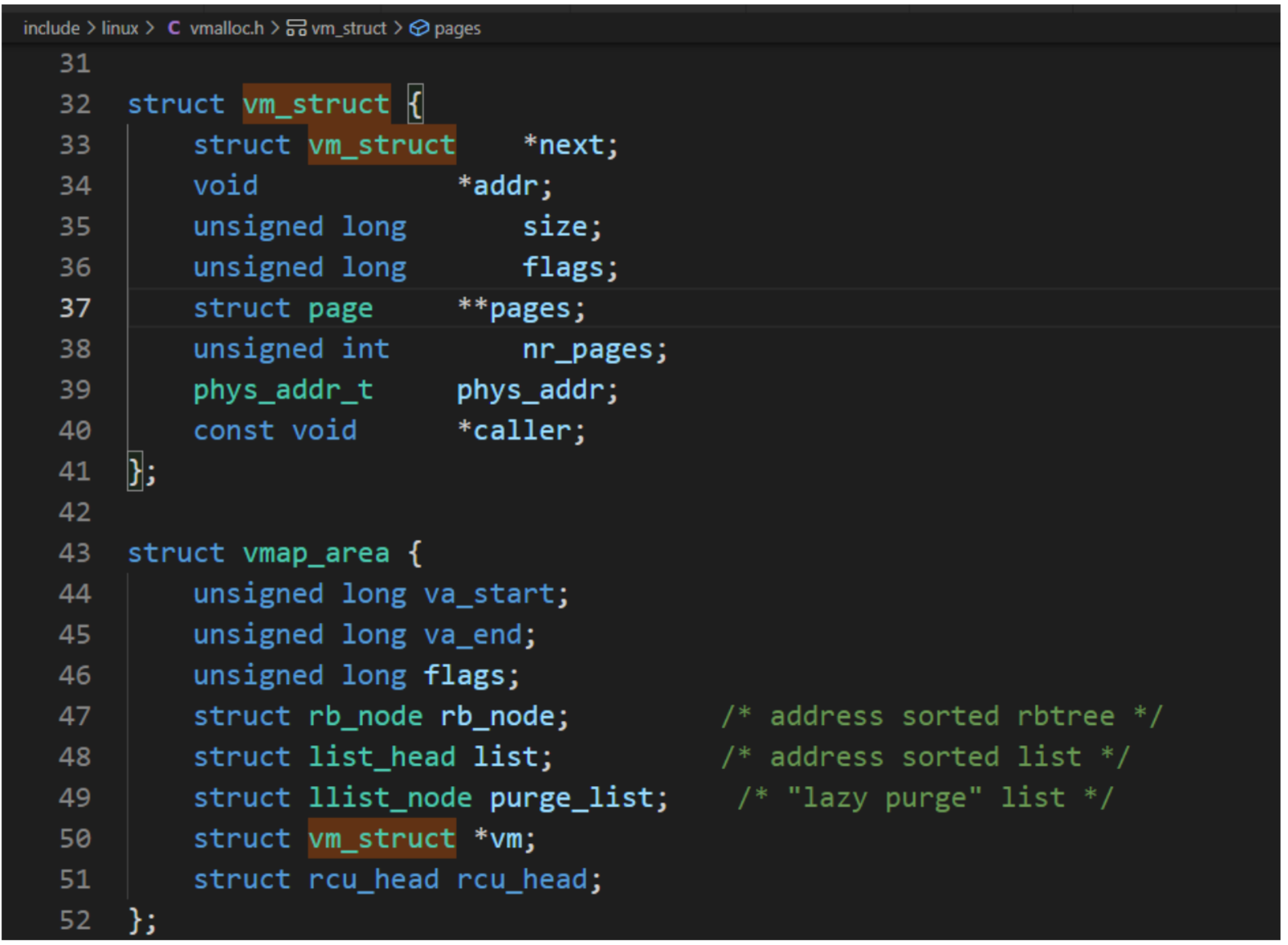The height and width of the screenshot is (945, 1288).
Task: Click the closing brace on line 41
Action: [135, 471]
